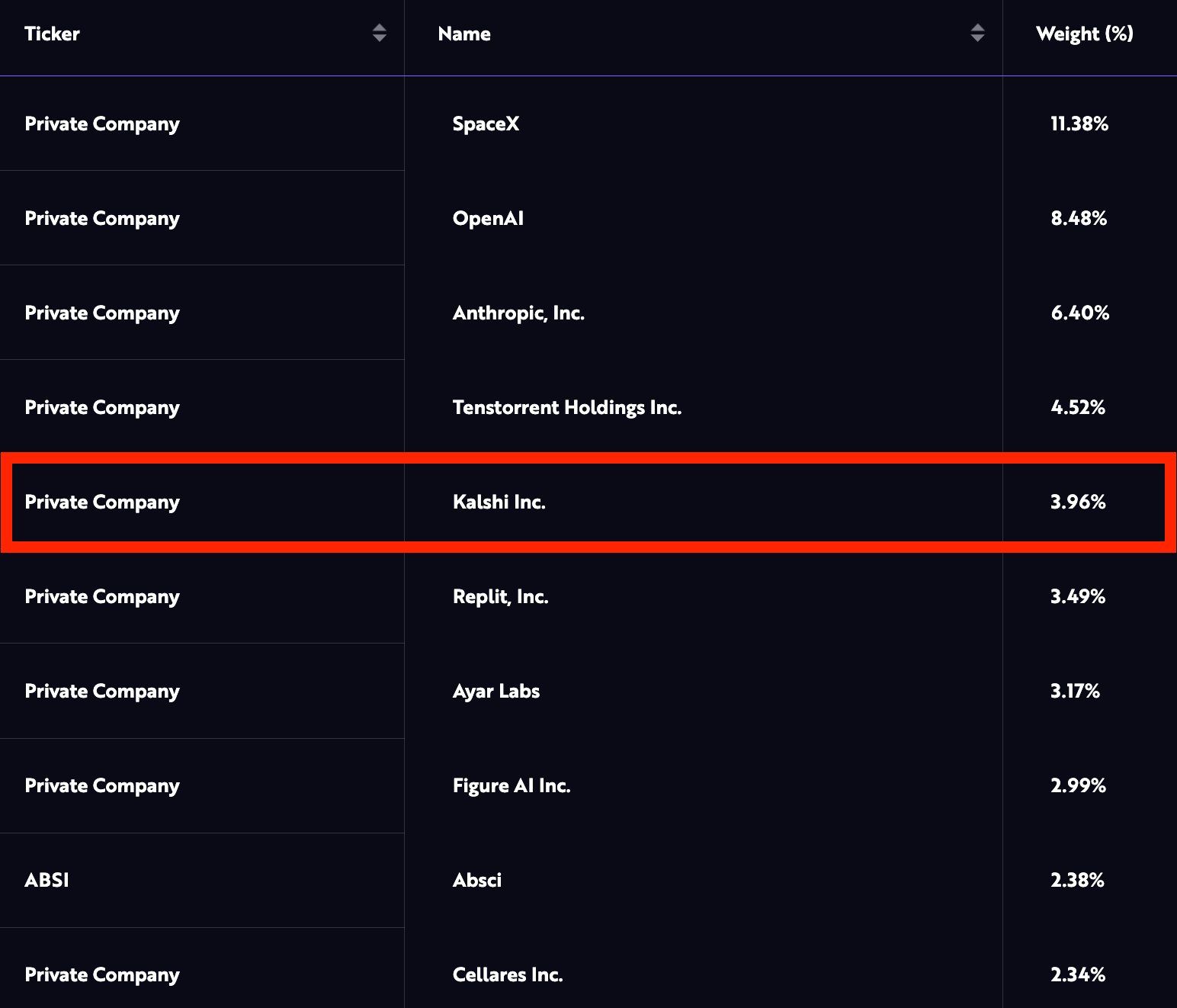Click Private Company ticker in Kalshi row
This screenshot has height=1008, width=1177.
point(102,502)
